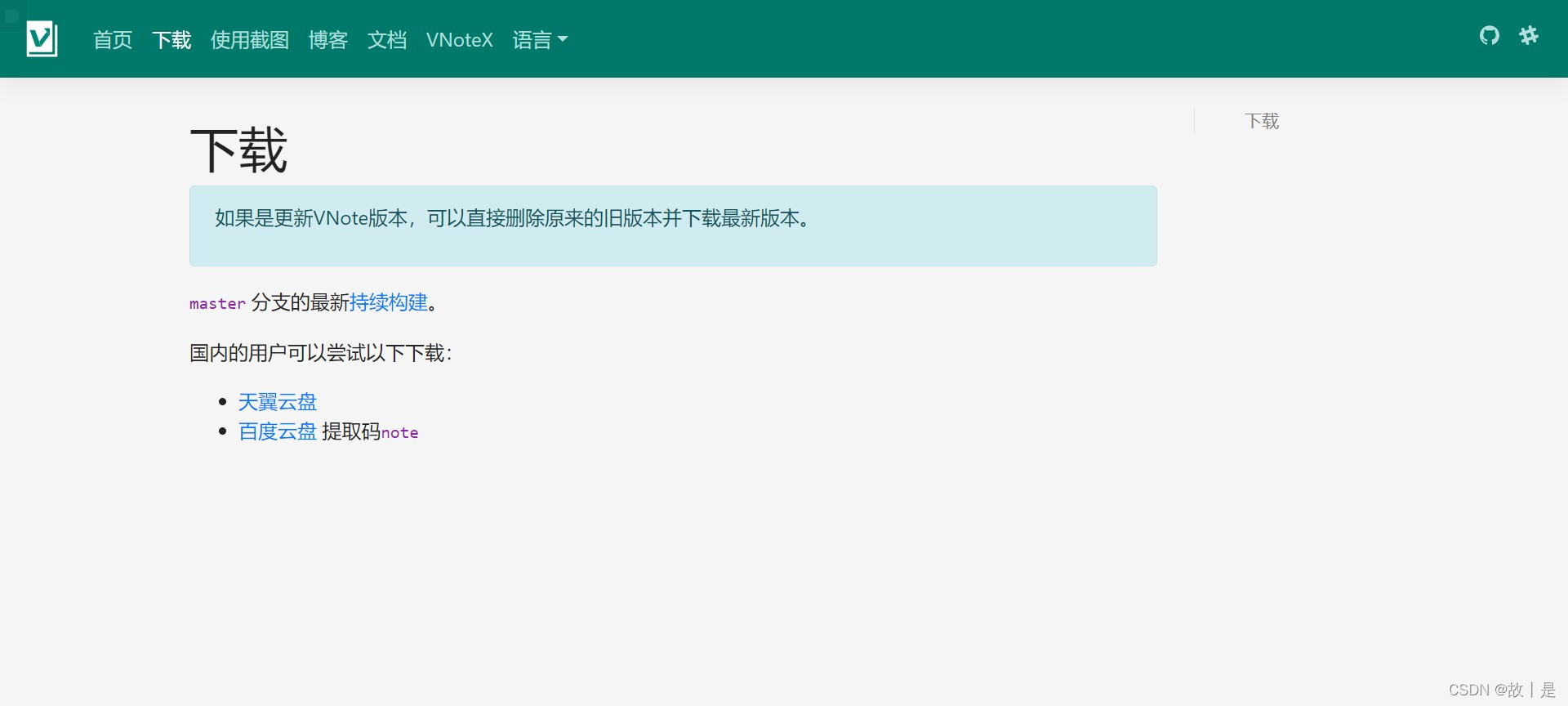1568x706 pixels.
Task: Open the VNoteX nav link
Action: 460,40
